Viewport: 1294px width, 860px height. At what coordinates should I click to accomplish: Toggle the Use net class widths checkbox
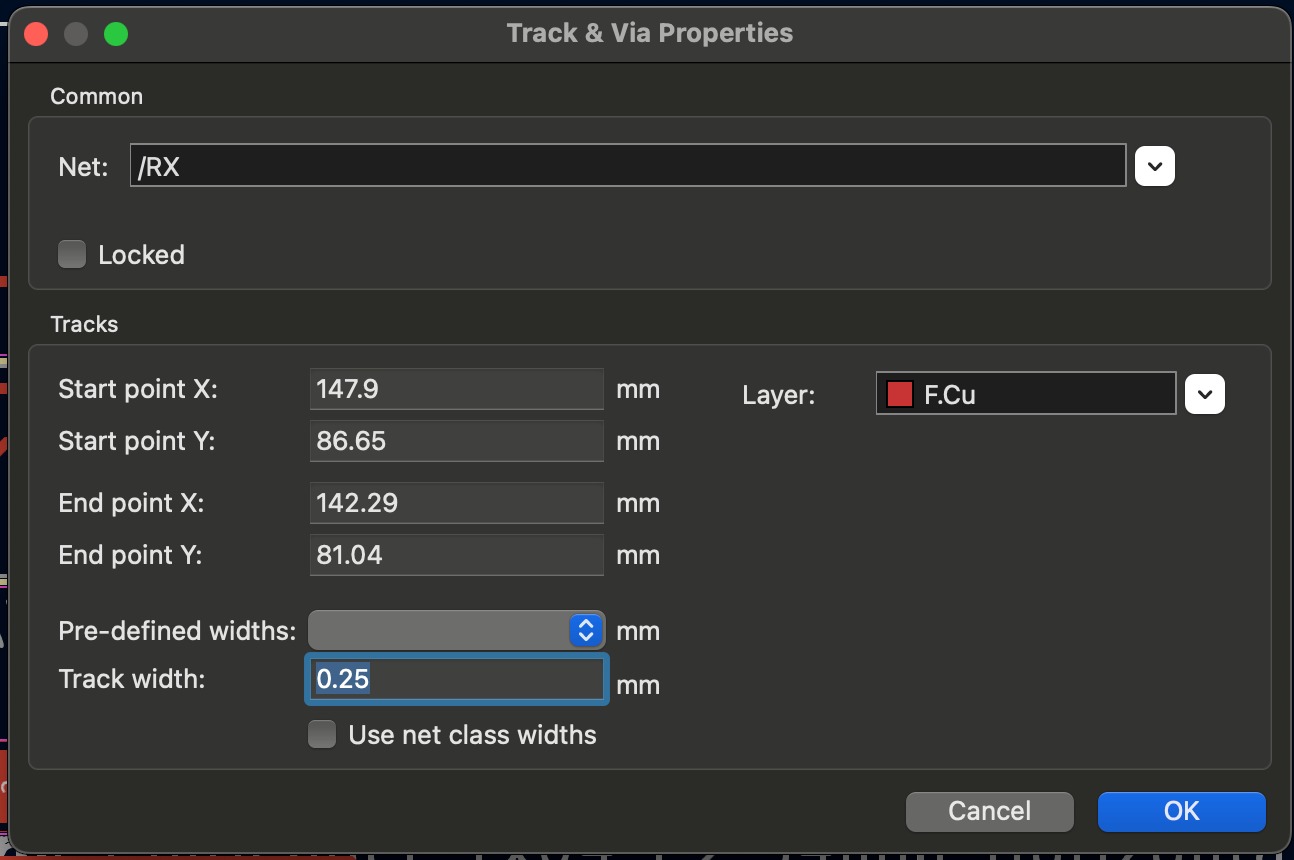(322, 735)
